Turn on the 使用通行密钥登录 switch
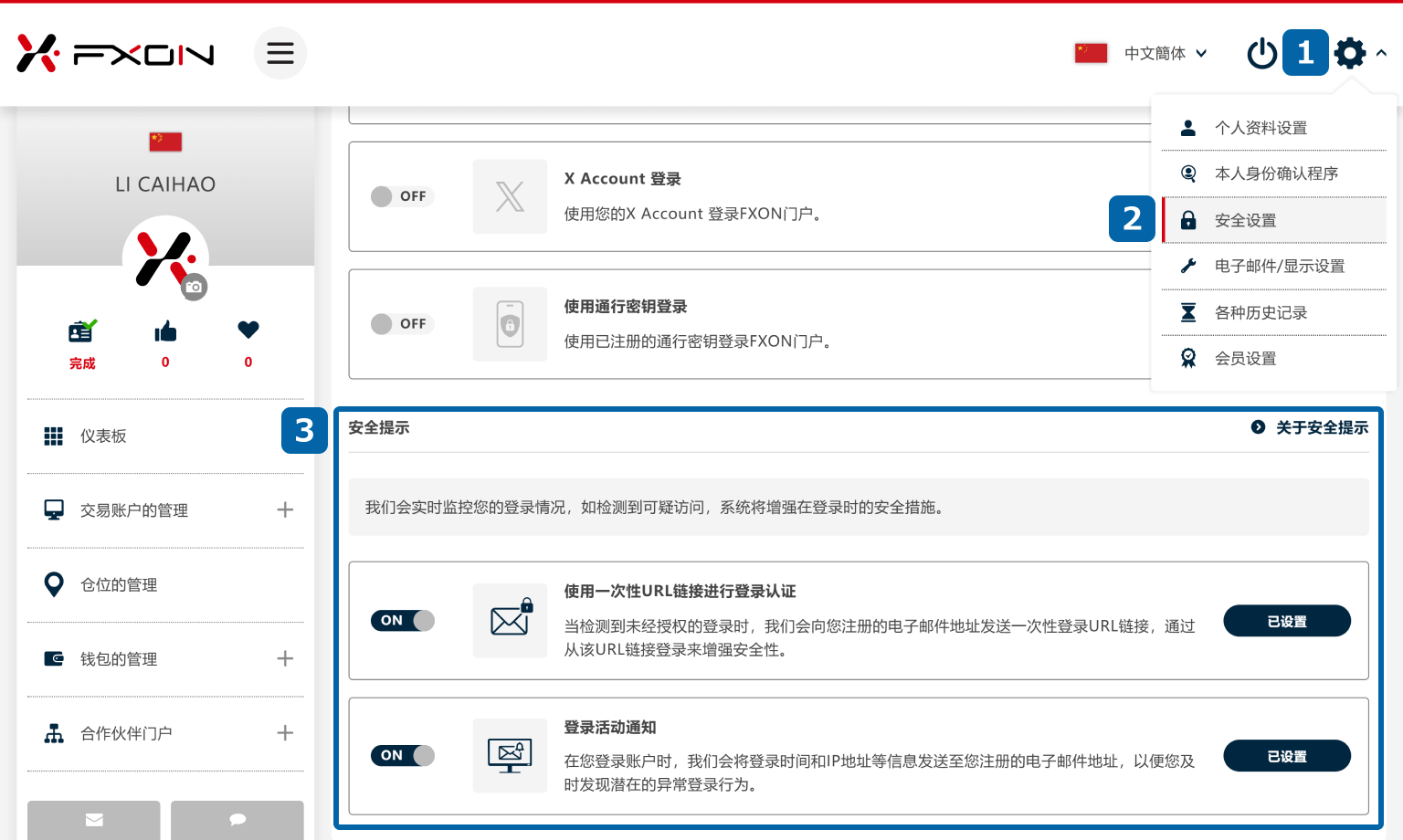Viewport: 1403px width, 840px height. click(402, 324)
